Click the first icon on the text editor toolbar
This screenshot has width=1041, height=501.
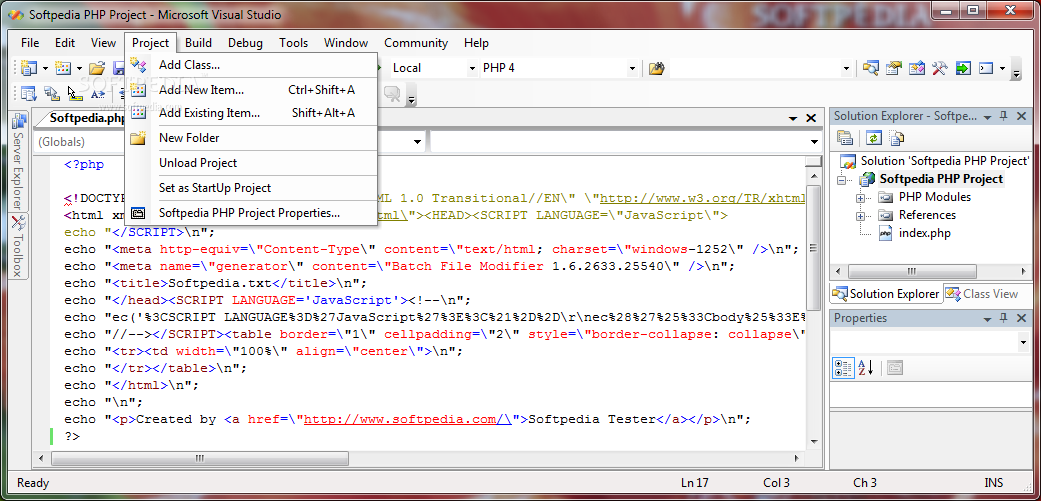click(x=29, y=94)
